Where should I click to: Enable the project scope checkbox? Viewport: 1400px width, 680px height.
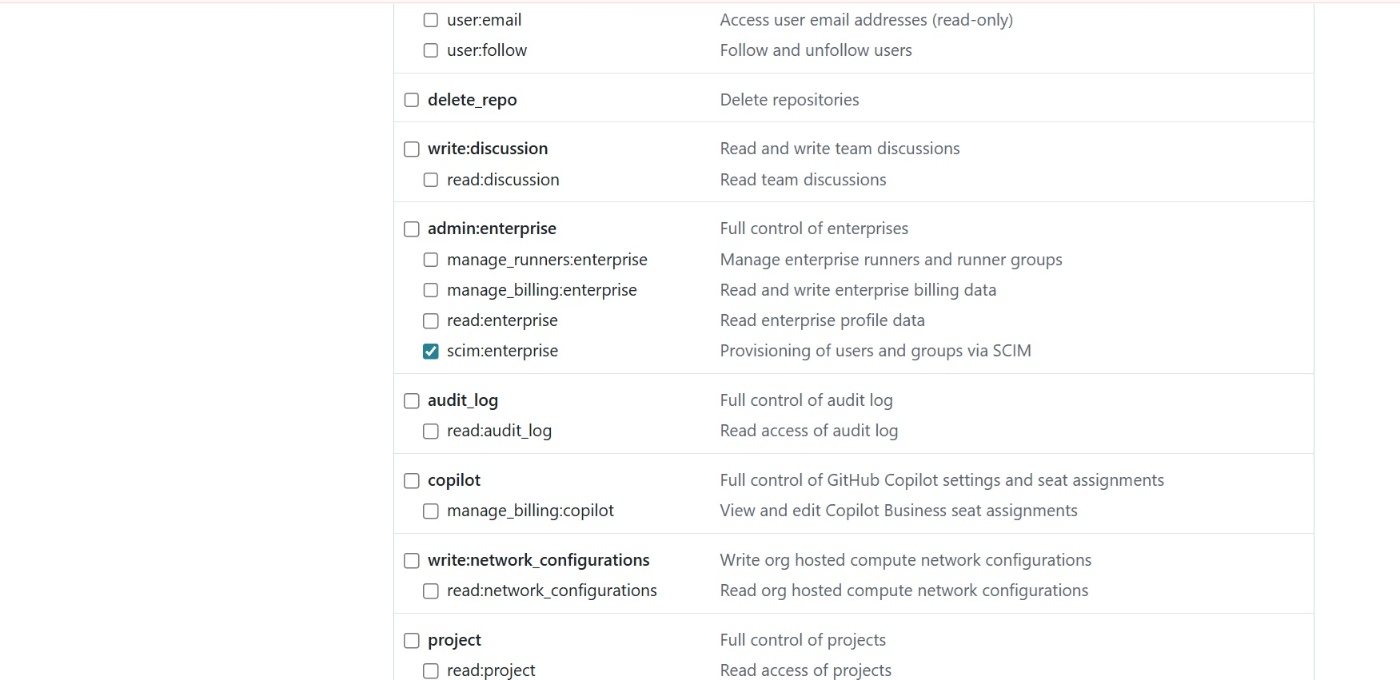click(412, 641)
